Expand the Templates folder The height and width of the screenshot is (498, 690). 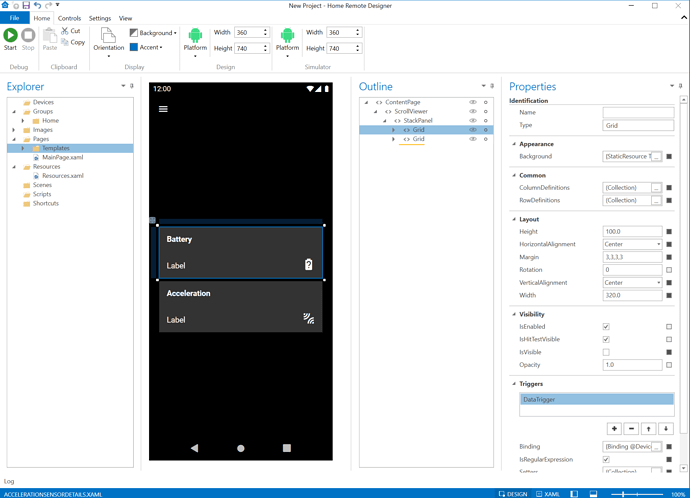coord(23,148)
